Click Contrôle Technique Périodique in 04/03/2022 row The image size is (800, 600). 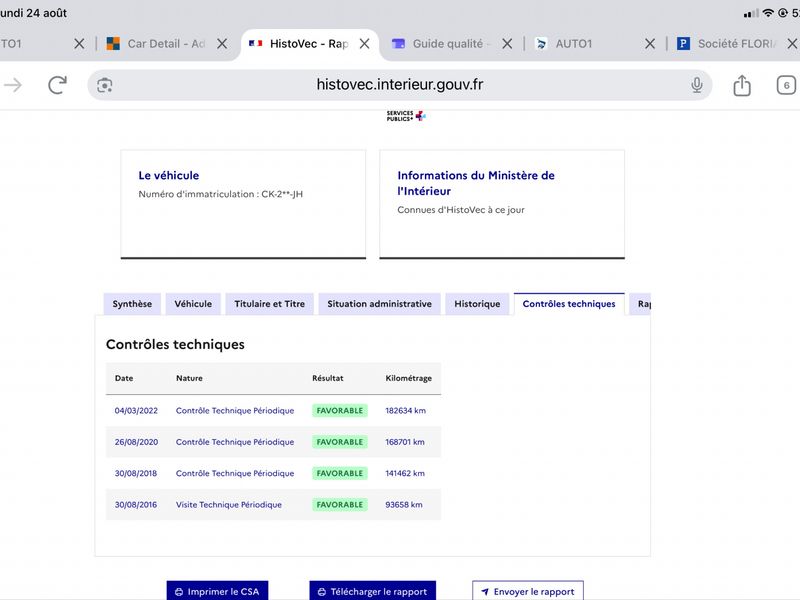[235, 411]
